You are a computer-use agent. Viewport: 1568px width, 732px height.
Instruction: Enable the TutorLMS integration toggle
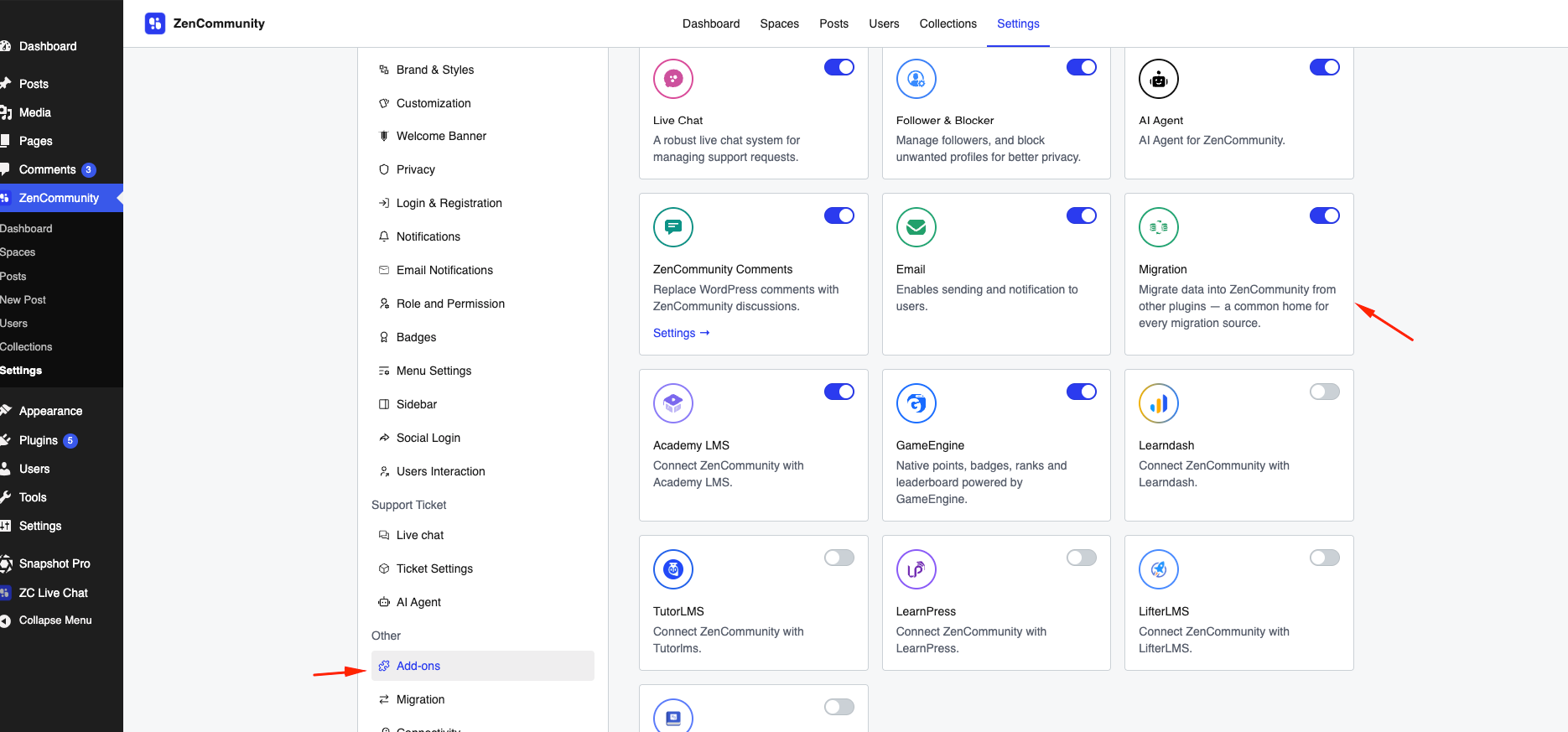[839, 558]
